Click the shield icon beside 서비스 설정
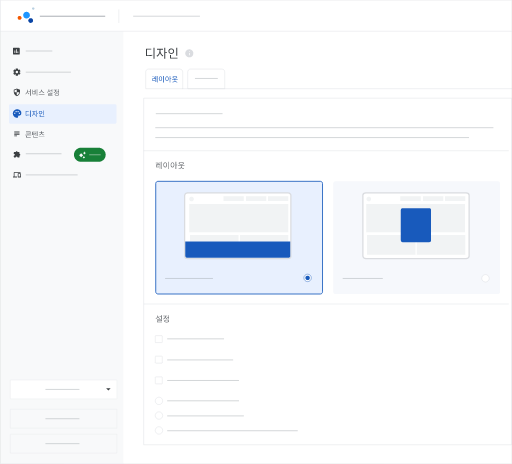Image resolution: width=512 pixels, height=464 pixels. pos(17,92)
